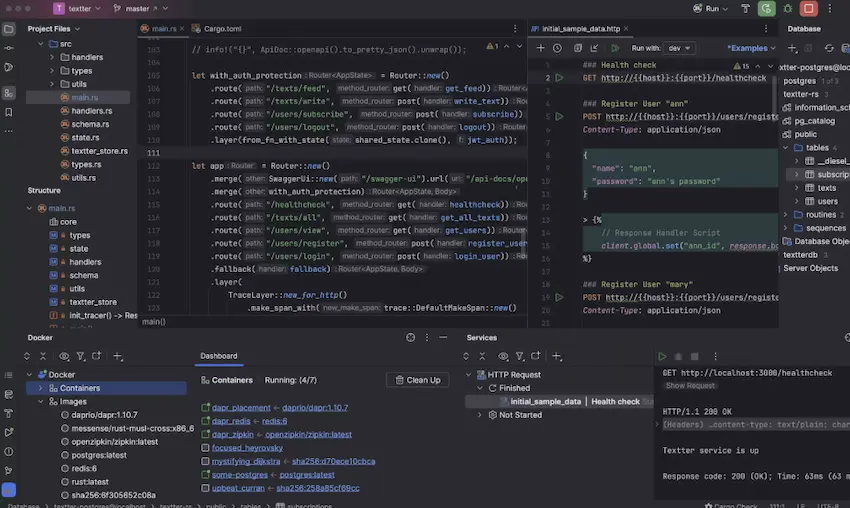850x508 pixels.
Task: Collapse Images node in Docker tree
Action: pyautogui.click(x=40, y=402)
